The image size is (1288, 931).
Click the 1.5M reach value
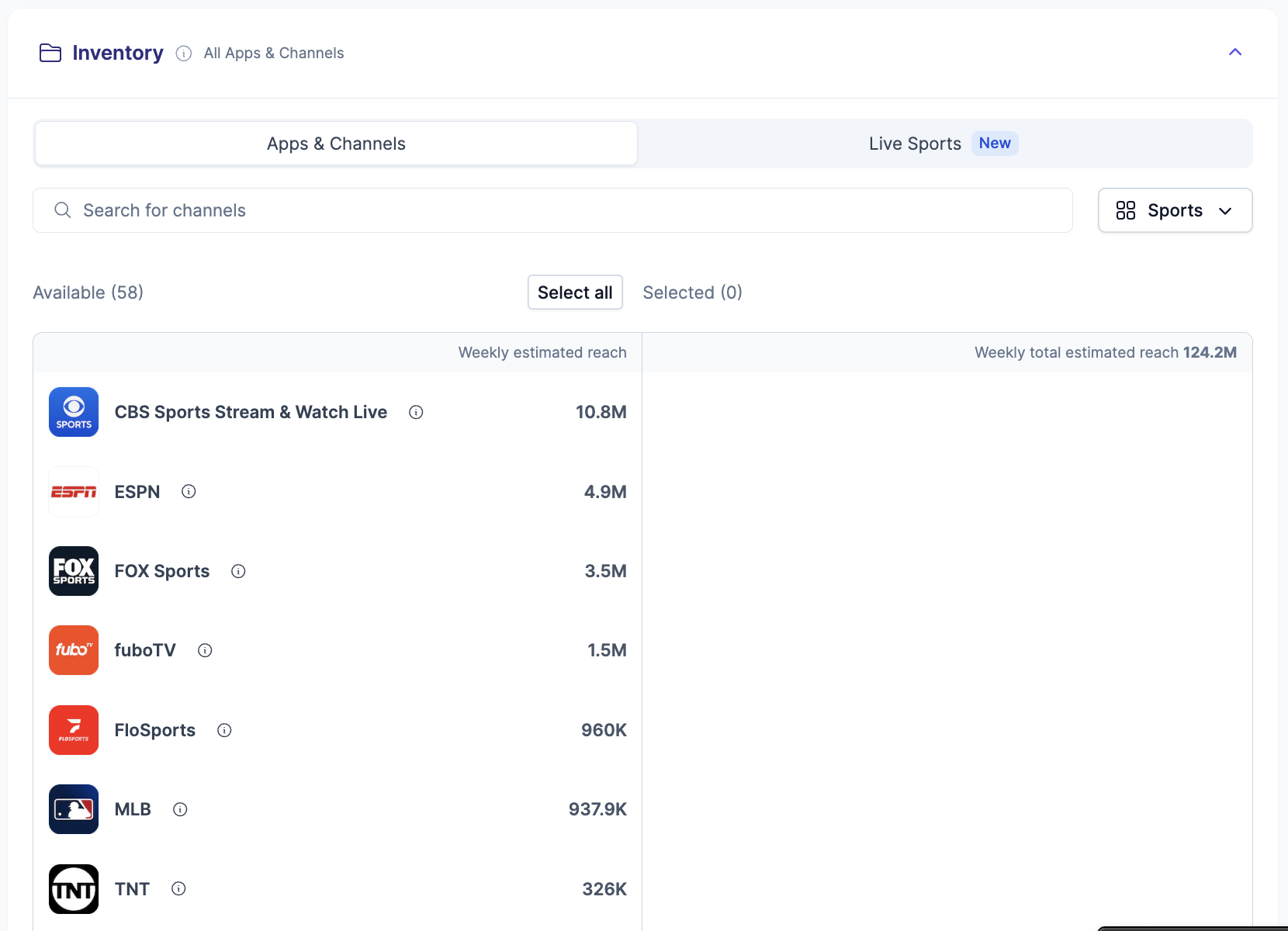[x=607, y=650]
